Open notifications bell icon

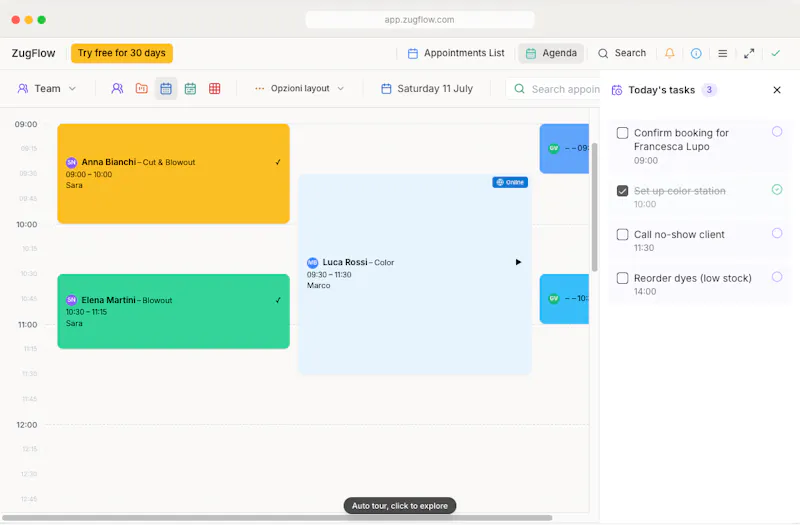pos(669,53)
